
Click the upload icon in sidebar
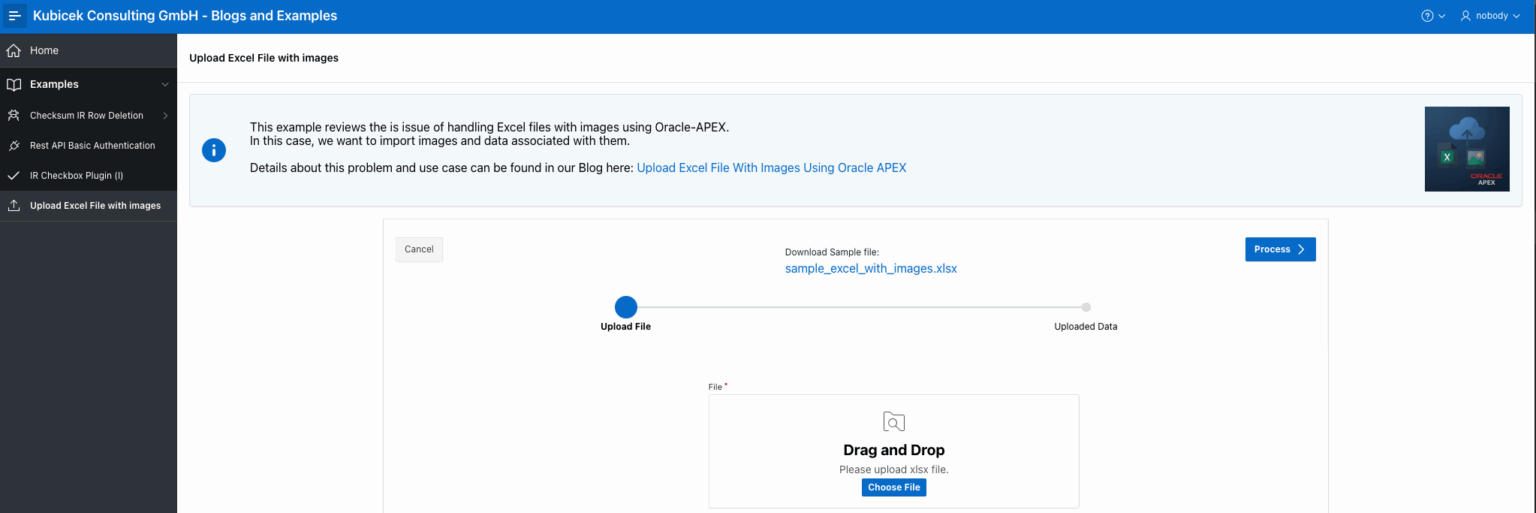tap(14, 206)
